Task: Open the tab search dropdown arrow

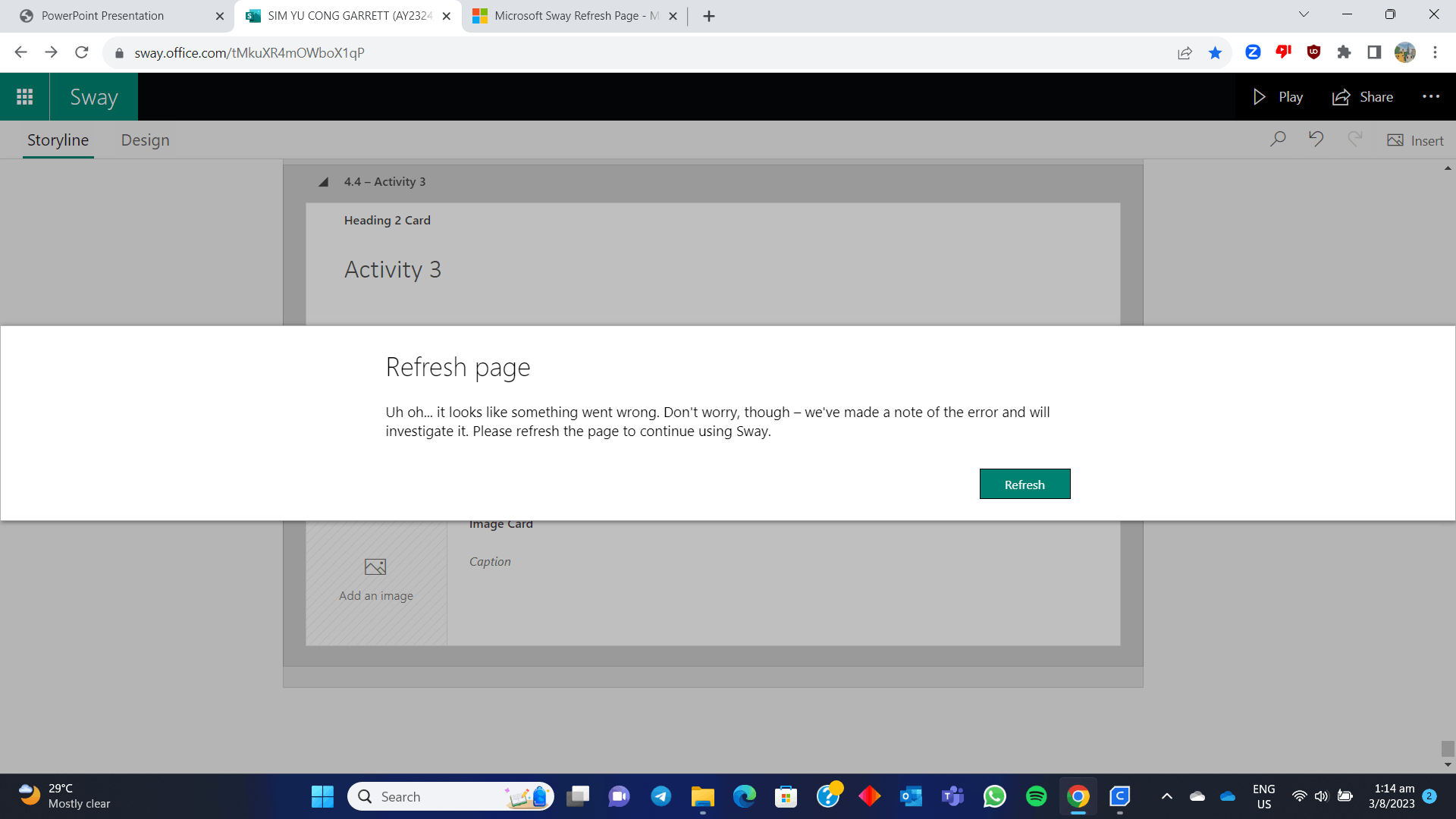Action: [x=1304, y=14]
